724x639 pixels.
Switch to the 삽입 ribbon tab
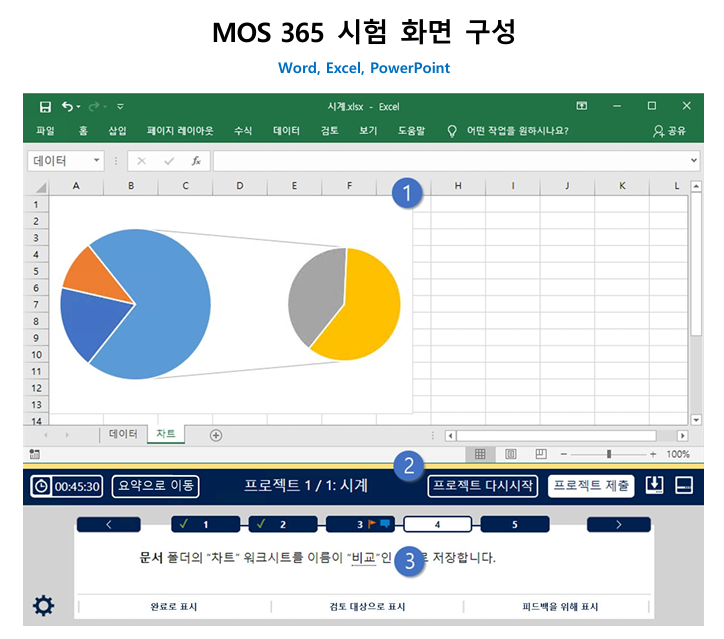[117, 131]
